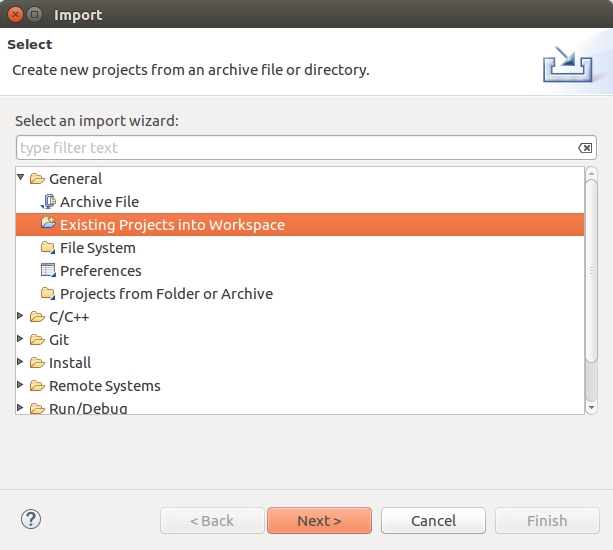
Task: Open help via question mark icon
Action: 30,519
